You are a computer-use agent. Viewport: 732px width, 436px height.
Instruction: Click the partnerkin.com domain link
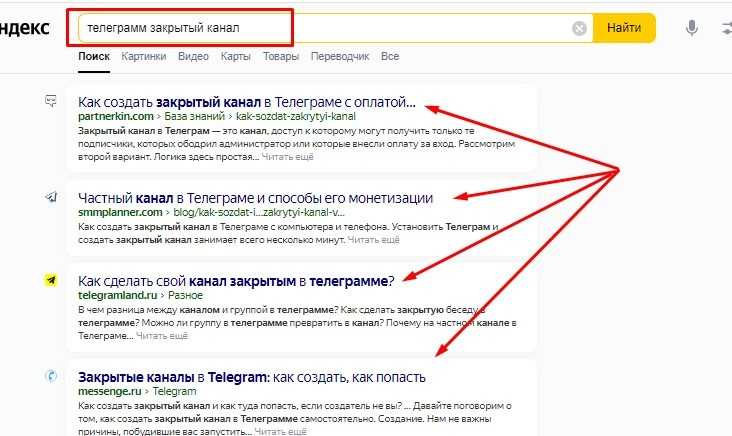[116, 116]
